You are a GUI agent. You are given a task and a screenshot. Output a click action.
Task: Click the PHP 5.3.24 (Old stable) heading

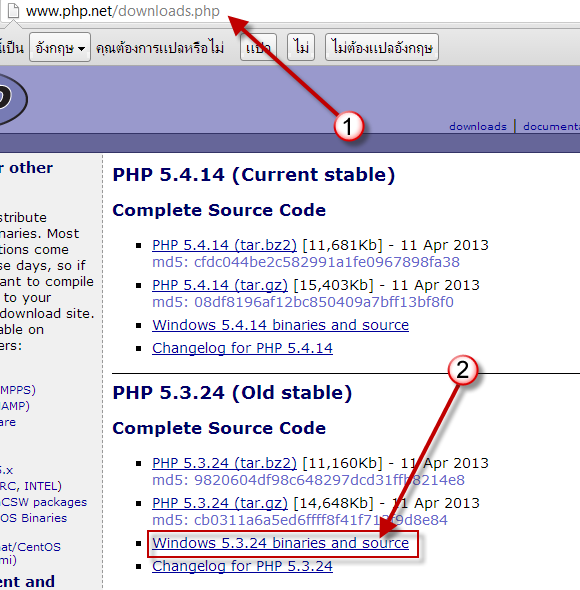pos(232,393)
